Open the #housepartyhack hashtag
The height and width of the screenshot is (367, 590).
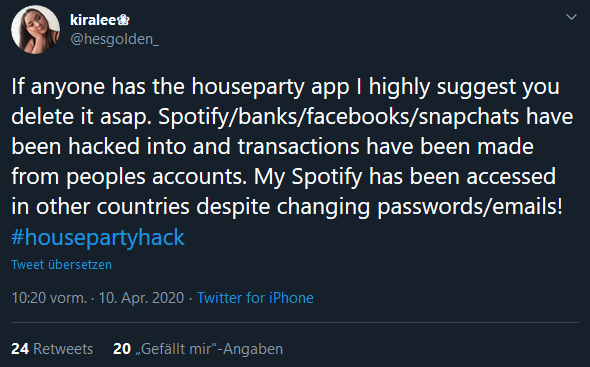(x=98, y=237)
